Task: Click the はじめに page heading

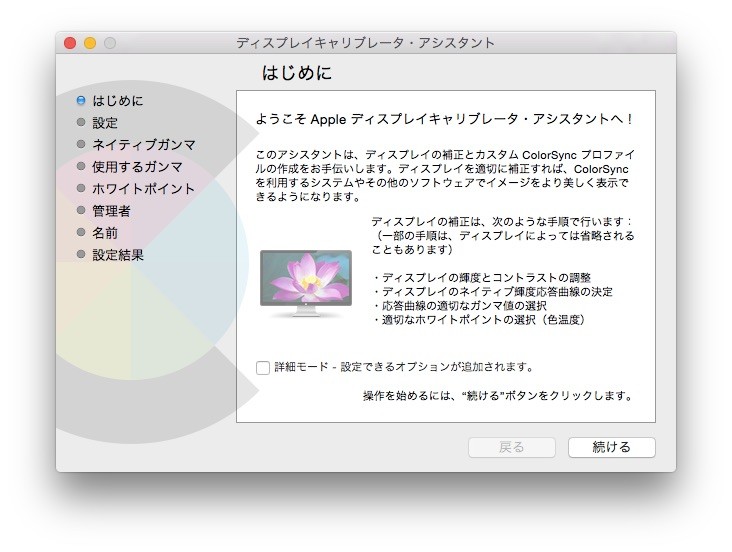Action: [297, 73]
